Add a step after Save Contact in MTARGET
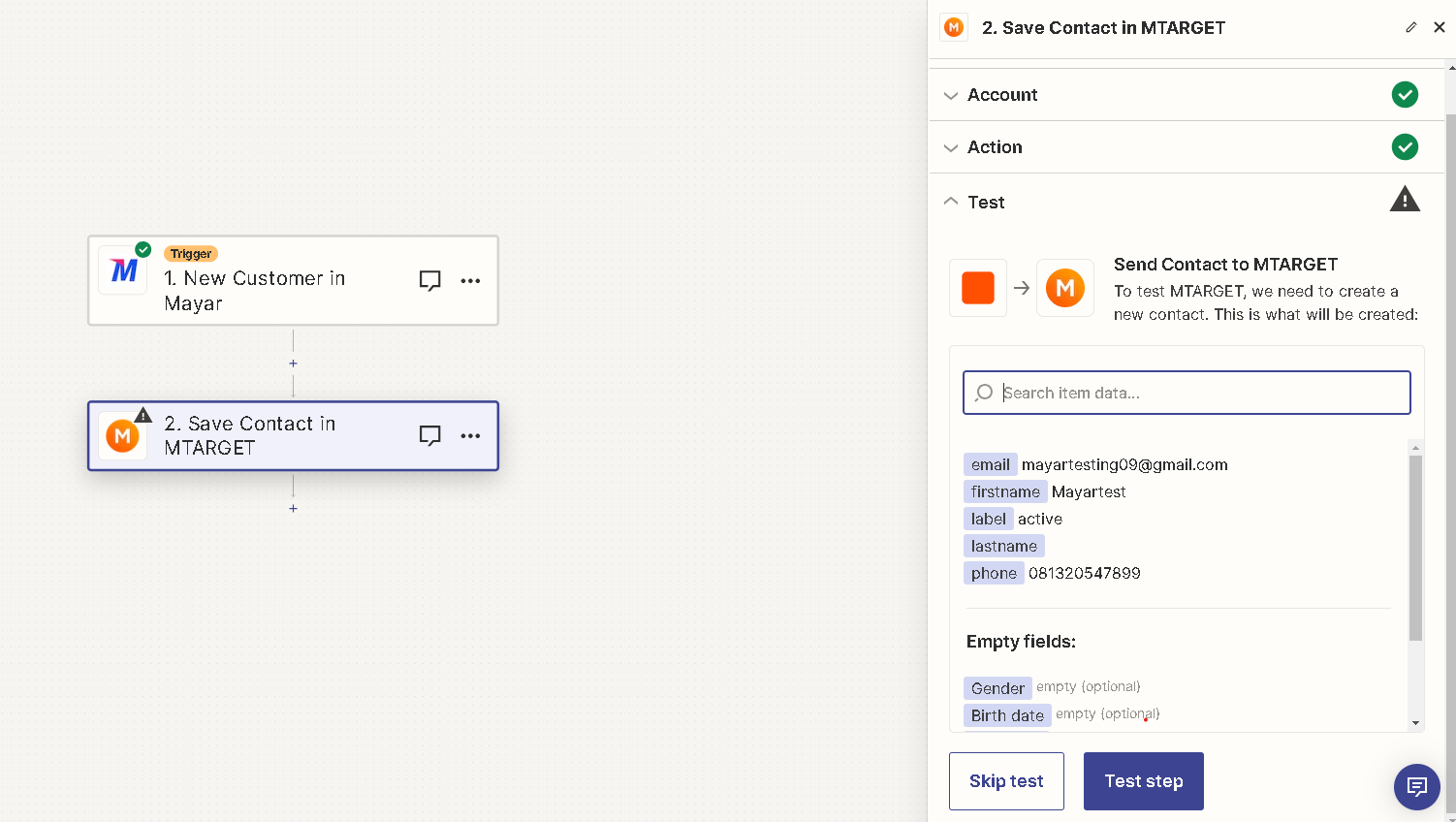 (x=293, y=508)
